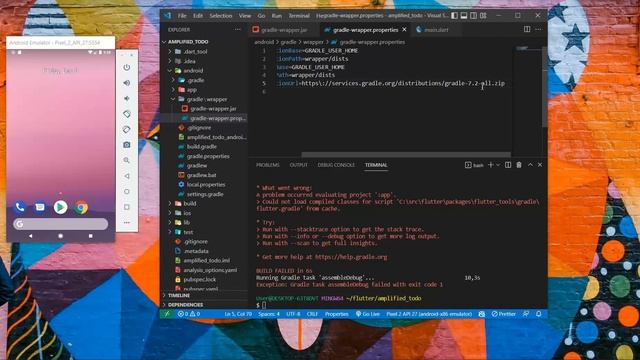Tap the Android back navigation button on screen
Screen dimensions: 640x360
(31, 236)
